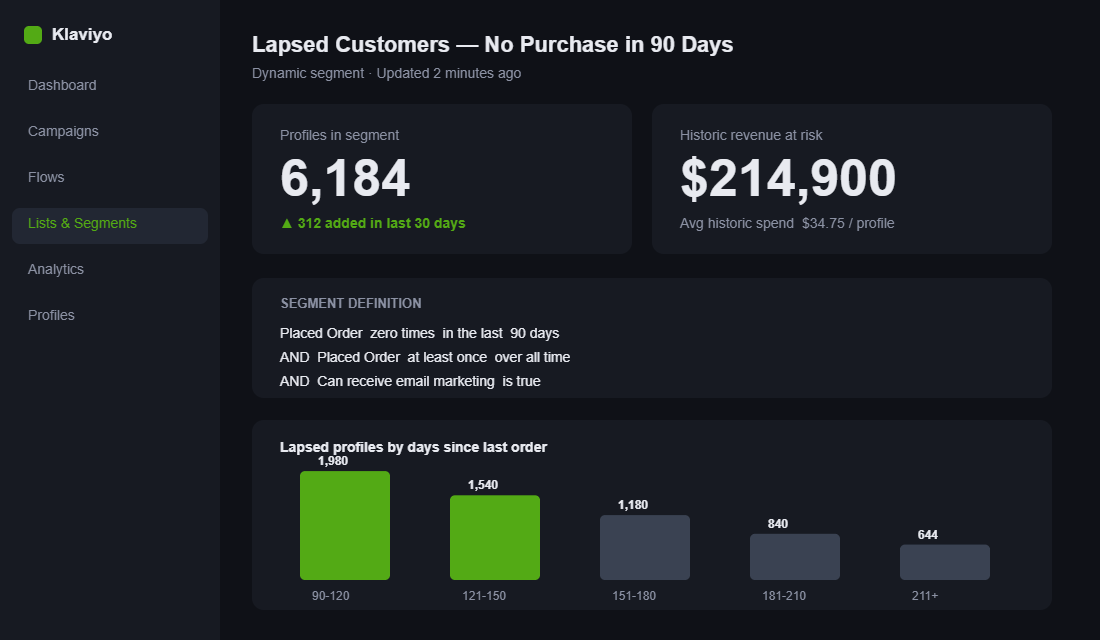Viewport: 1100px width, 640px height.
Task: Click the 1,180 bar value label
Action: point(633,505)
